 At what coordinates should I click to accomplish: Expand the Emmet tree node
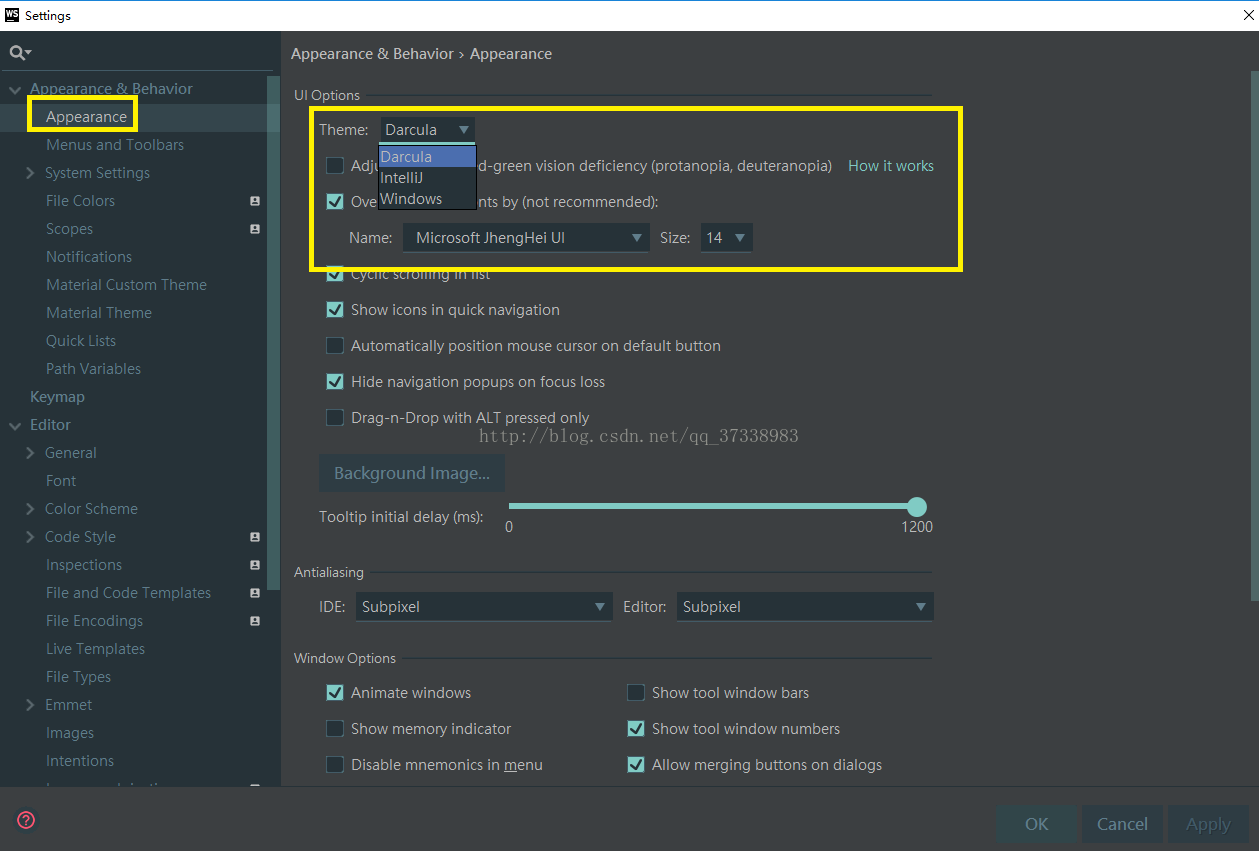30,705
